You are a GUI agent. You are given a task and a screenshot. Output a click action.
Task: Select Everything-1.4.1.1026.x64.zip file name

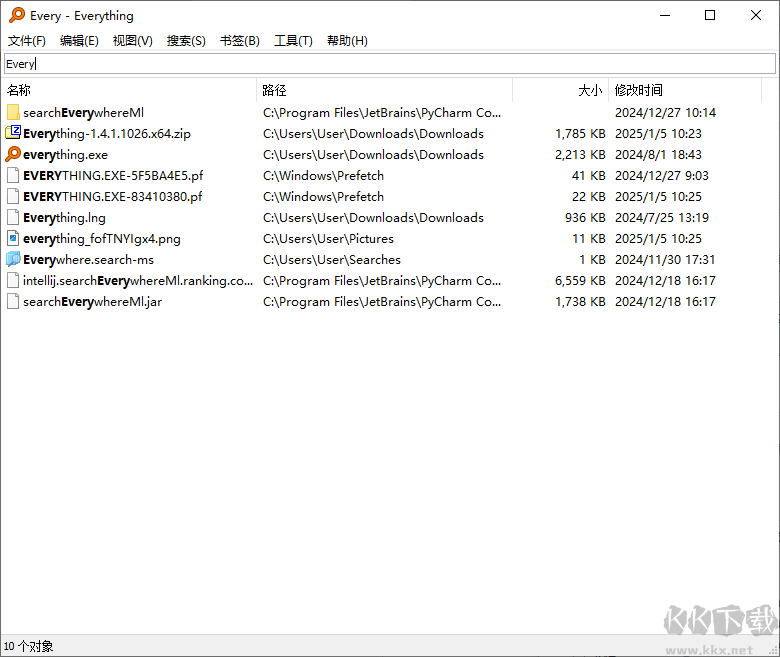coord(107,134)
